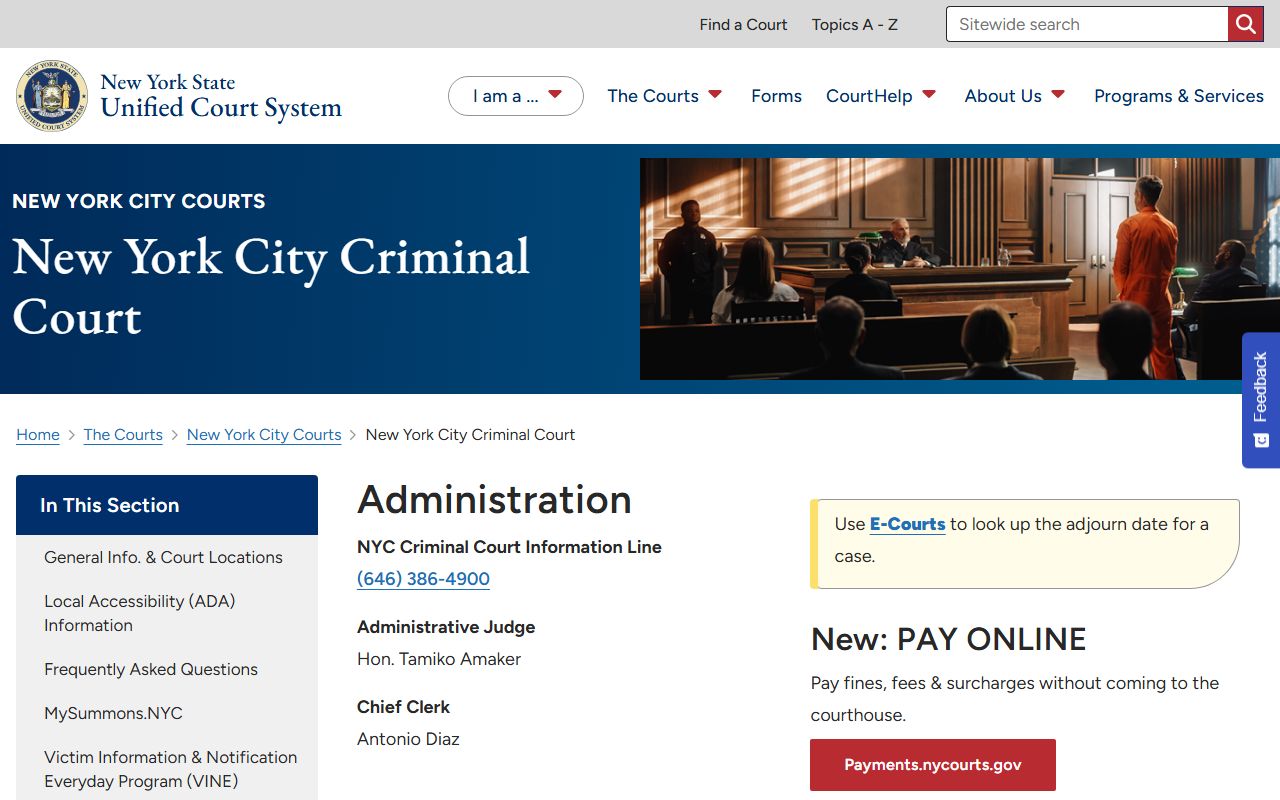Open the Forms menu item
1280x800 pixels.
pos(776,96)
